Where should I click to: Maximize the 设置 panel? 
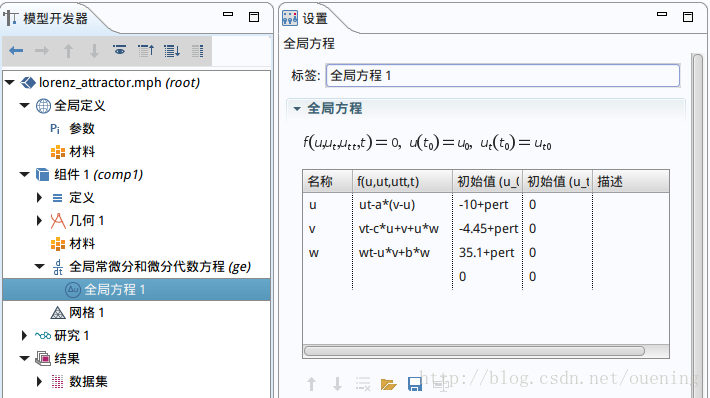[x=688, y=17]
